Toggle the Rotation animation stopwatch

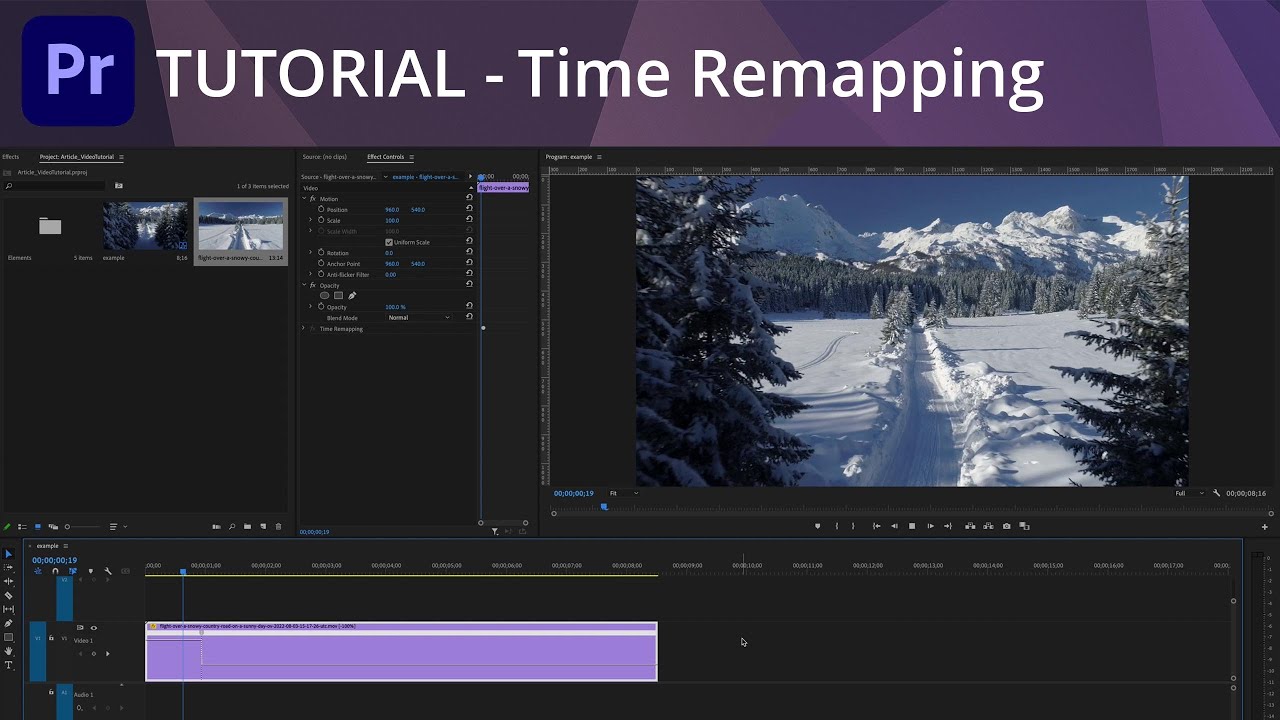point(321,253)
